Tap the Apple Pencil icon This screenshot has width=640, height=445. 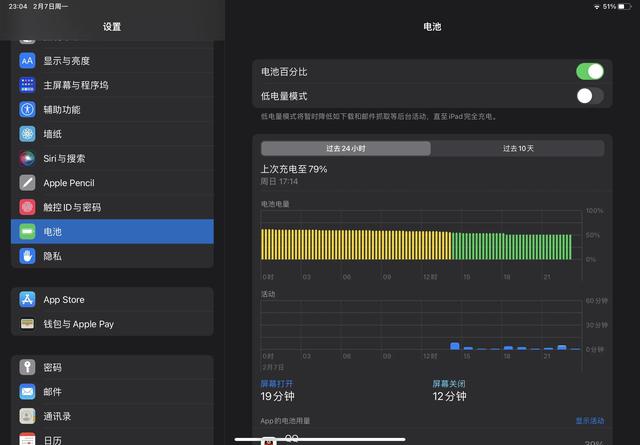(x=27, y=183)
